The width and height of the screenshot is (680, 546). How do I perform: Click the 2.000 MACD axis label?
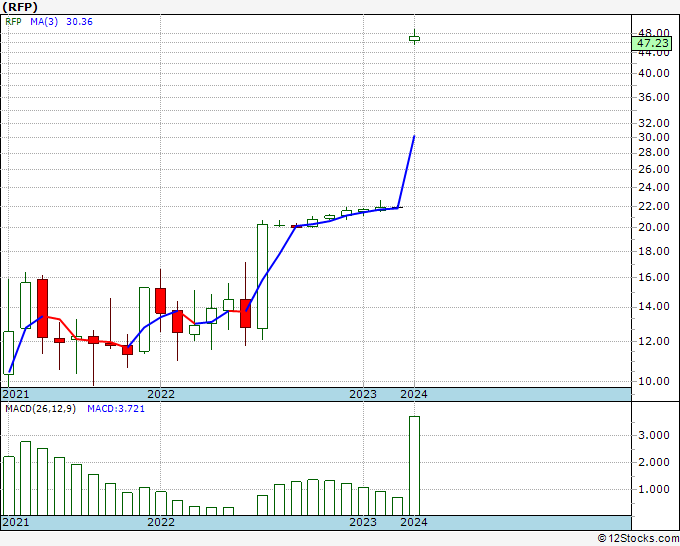(x=654, y=462)
